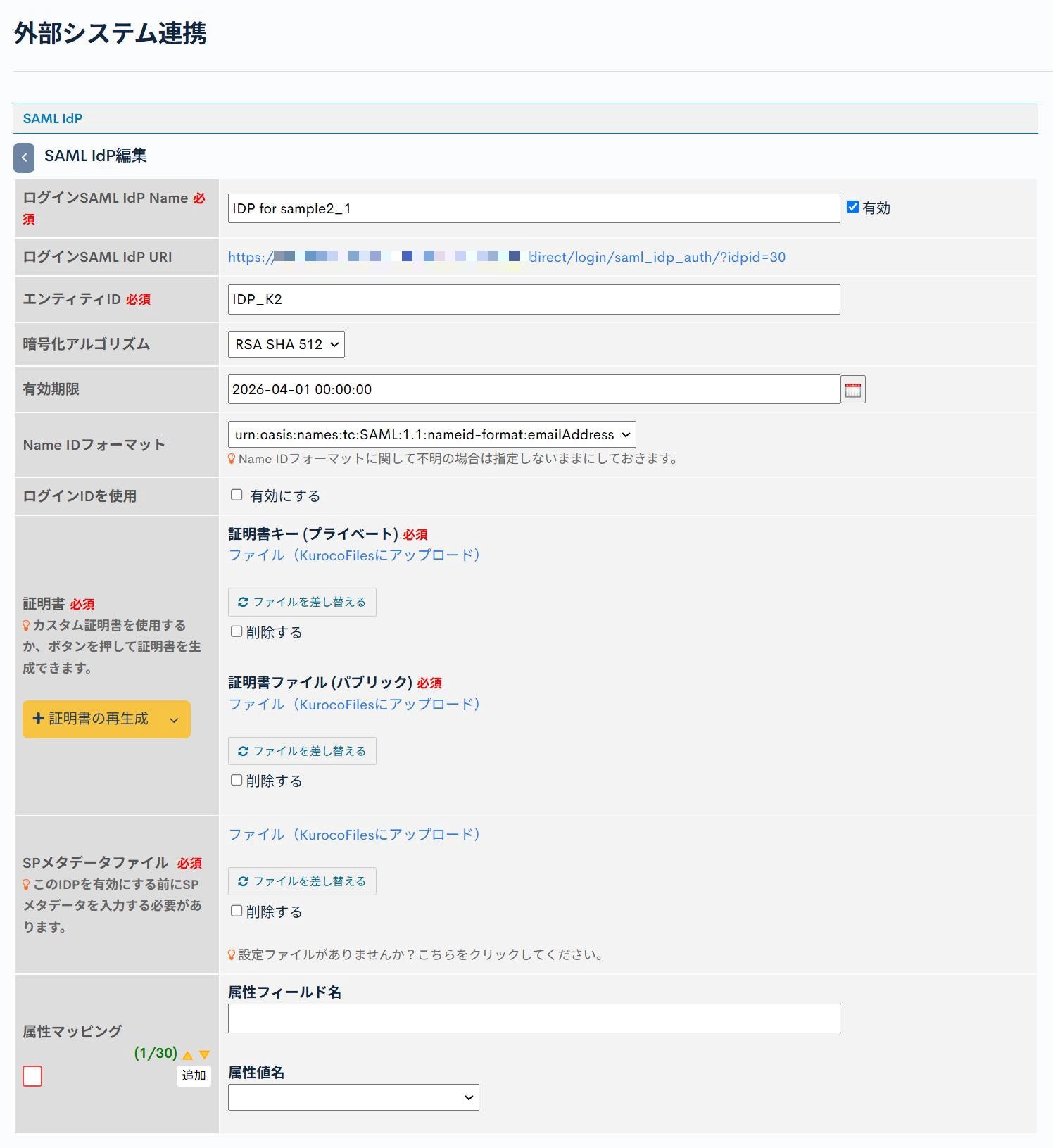1053x1148 pixels.
Task: Tick the red-bordered checkbox in 属性マッピング
Action: click(x=32, y=1076)
